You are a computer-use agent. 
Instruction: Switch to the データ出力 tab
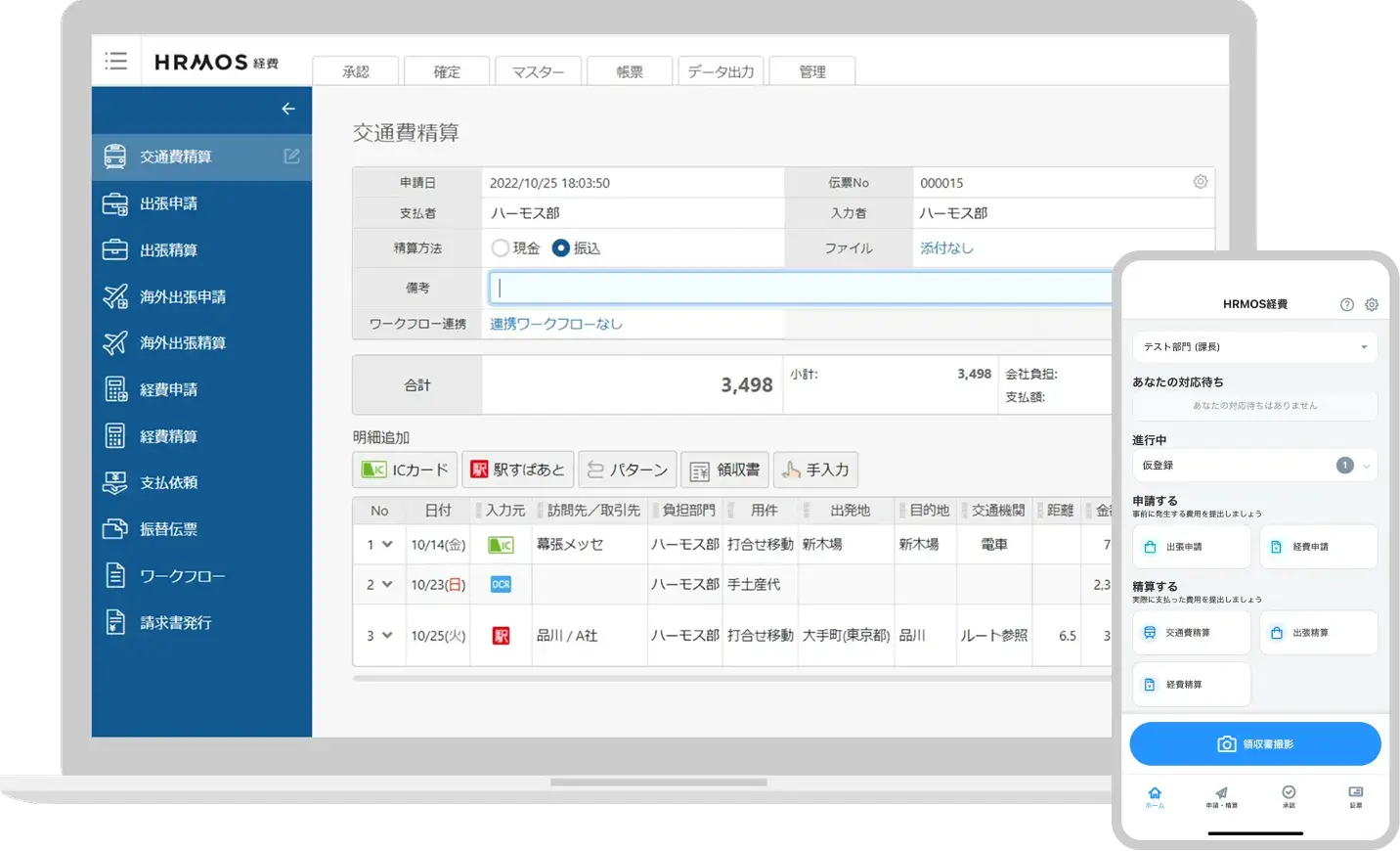[x=721, y=71]
